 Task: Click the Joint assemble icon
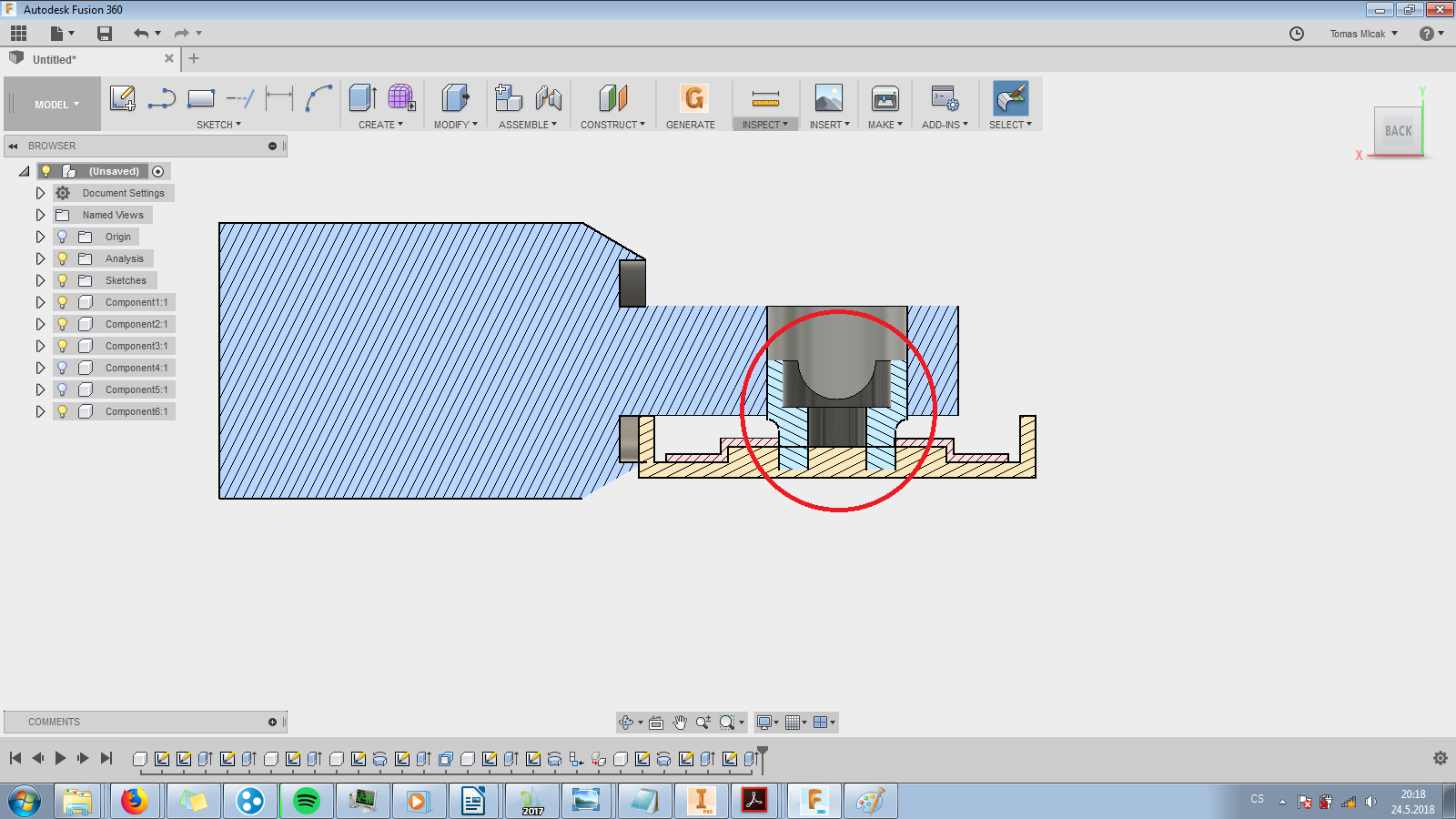coord(548,98)
